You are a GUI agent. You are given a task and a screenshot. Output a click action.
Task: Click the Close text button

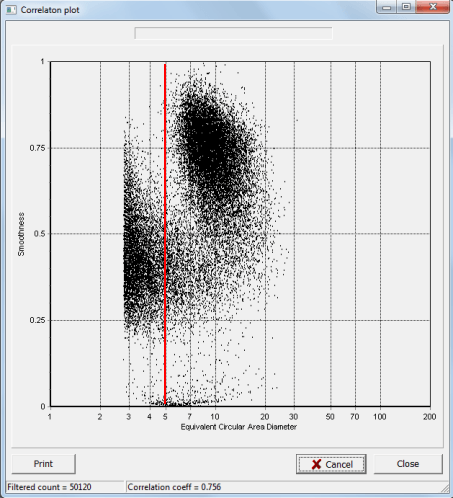[x=408, y=464]
